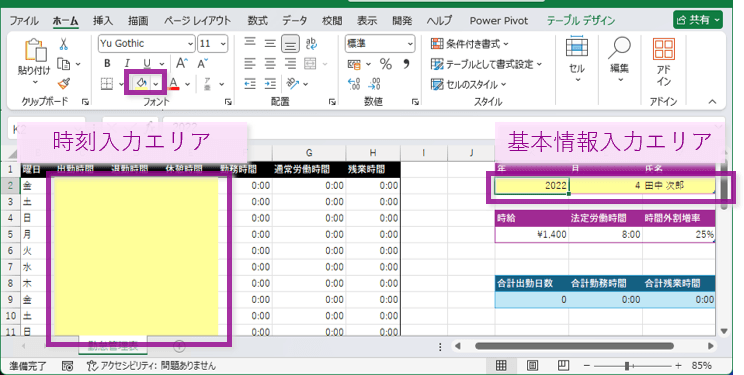744x375 pixels.
Task: Click the Cut scissors icon
Action: [x=64, y=45]
